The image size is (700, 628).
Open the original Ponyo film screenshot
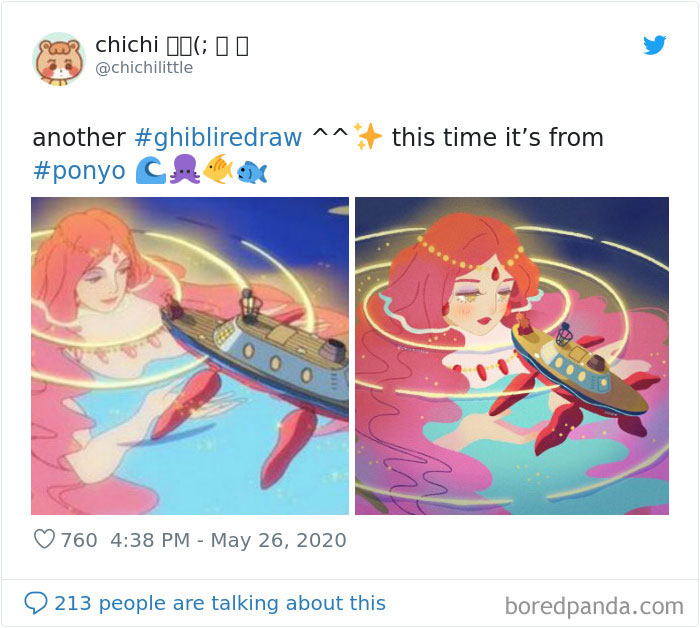(190, 356)
